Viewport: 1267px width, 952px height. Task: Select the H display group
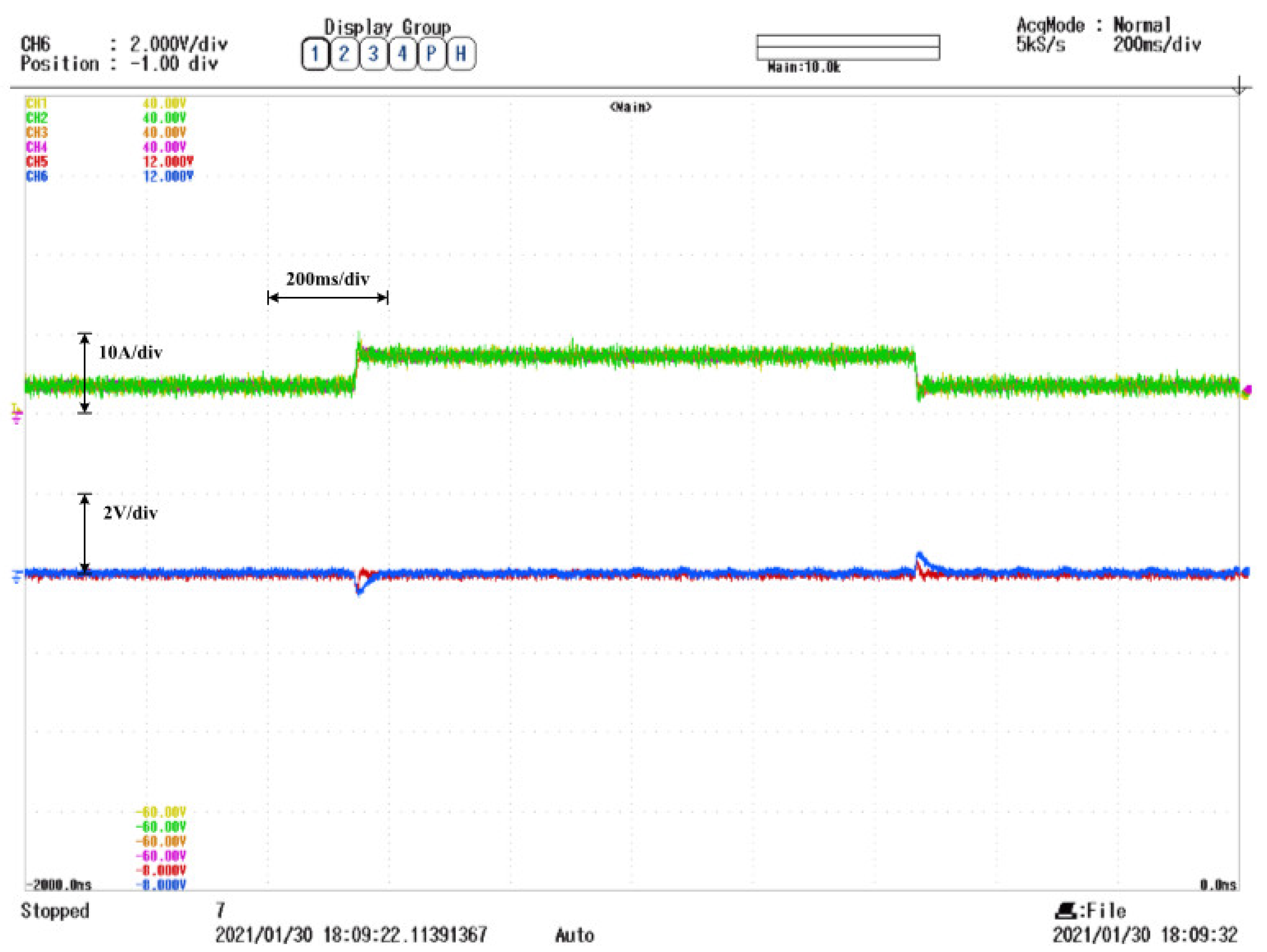click(461, 54)
